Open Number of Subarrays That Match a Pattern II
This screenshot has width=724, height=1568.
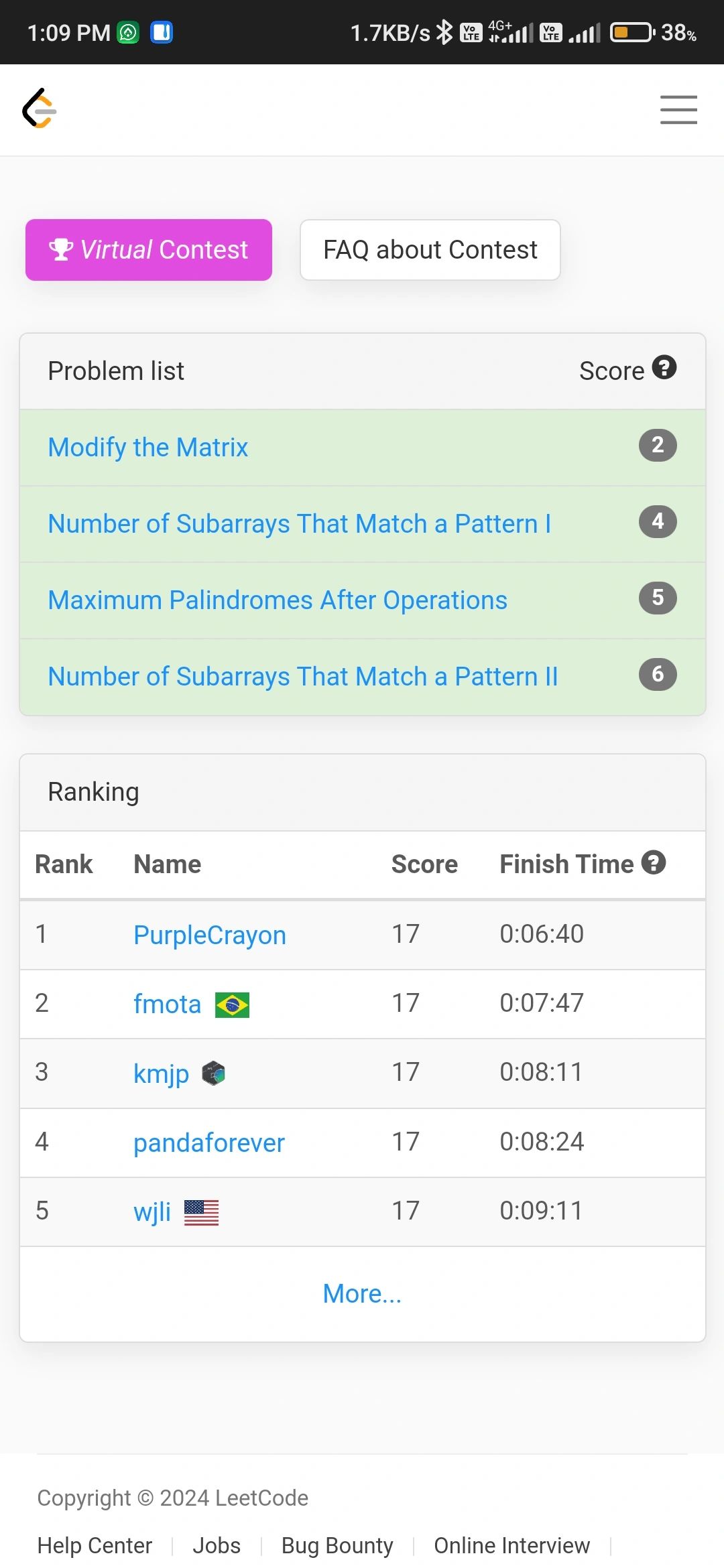[303, 676]
